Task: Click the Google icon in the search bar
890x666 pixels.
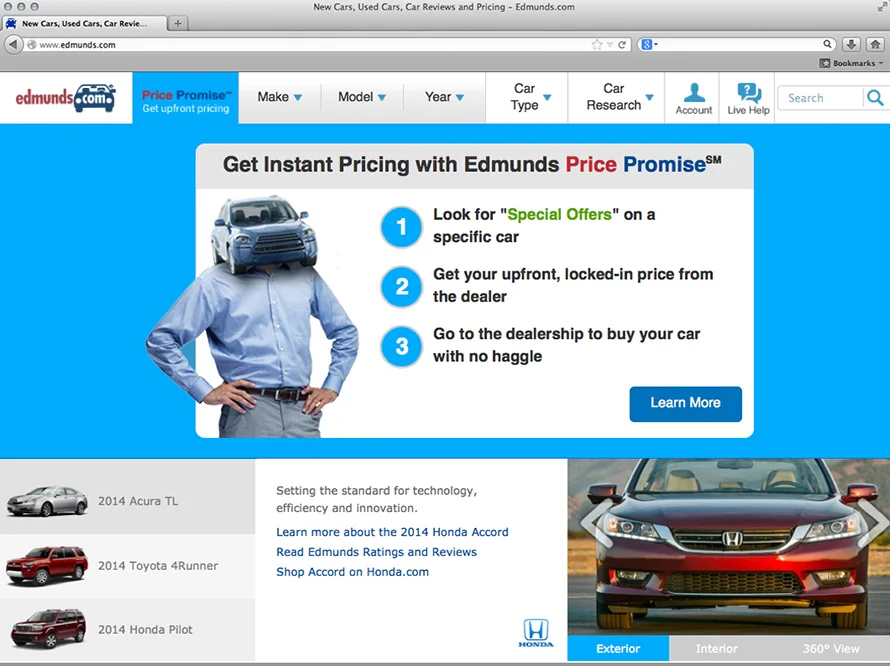Action: pyautogui.click(x=648, y=44)
